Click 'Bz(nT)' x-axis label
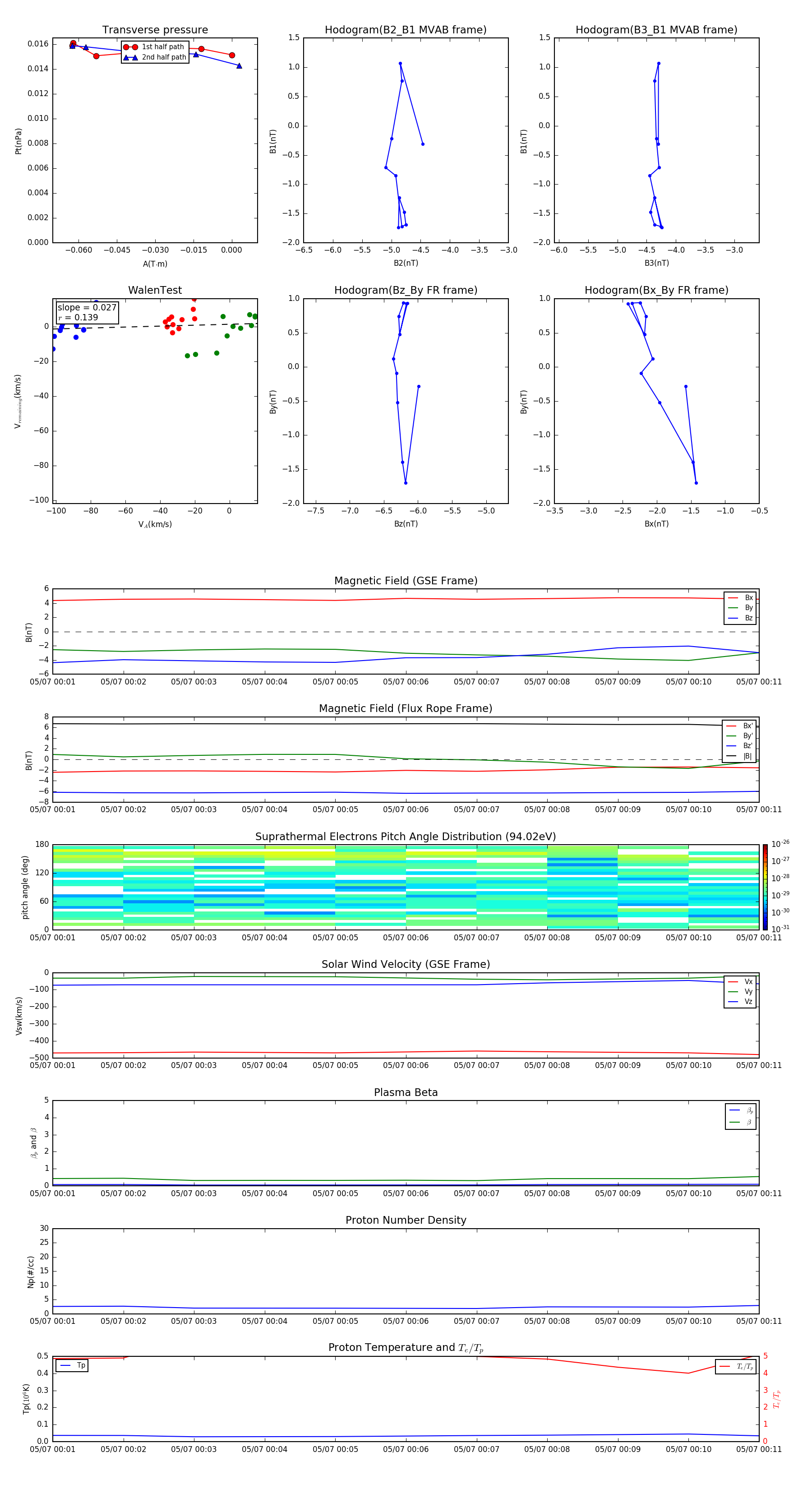This screenshot has width=812, height=1489. [x=406, y=524]
